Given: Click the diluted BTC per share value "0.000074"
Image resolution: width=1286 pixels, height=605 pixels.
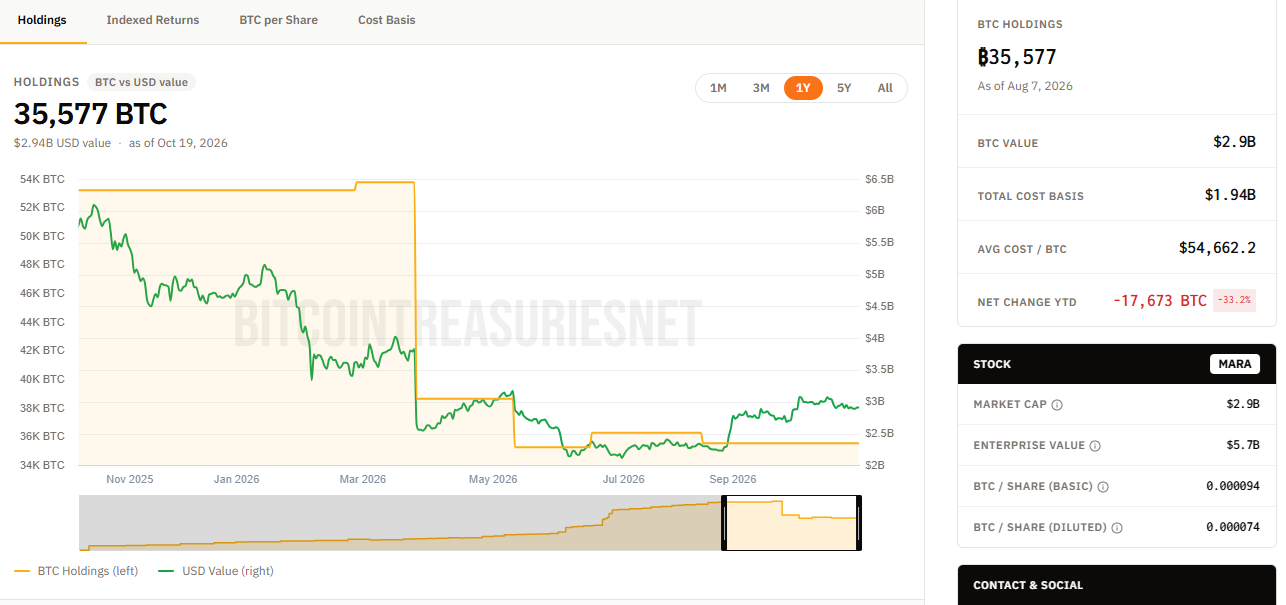Looking at the screenshot, I should point(1233,527).
